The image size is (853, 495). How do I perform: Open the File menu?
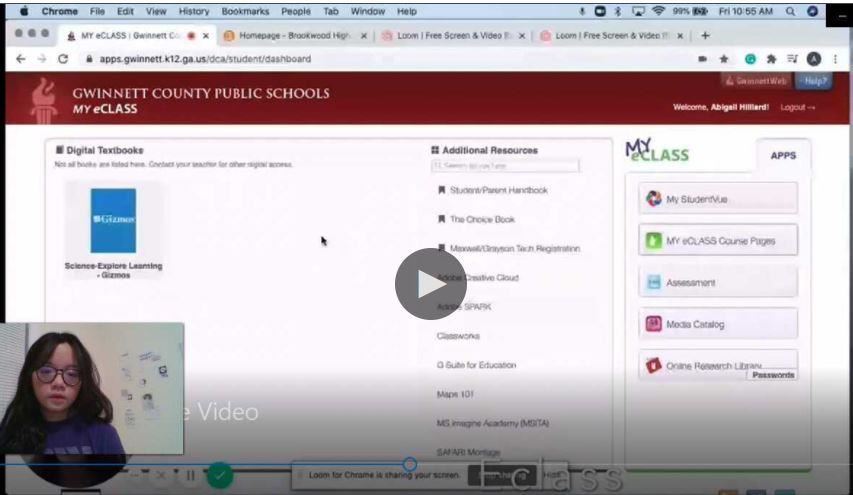97,11
